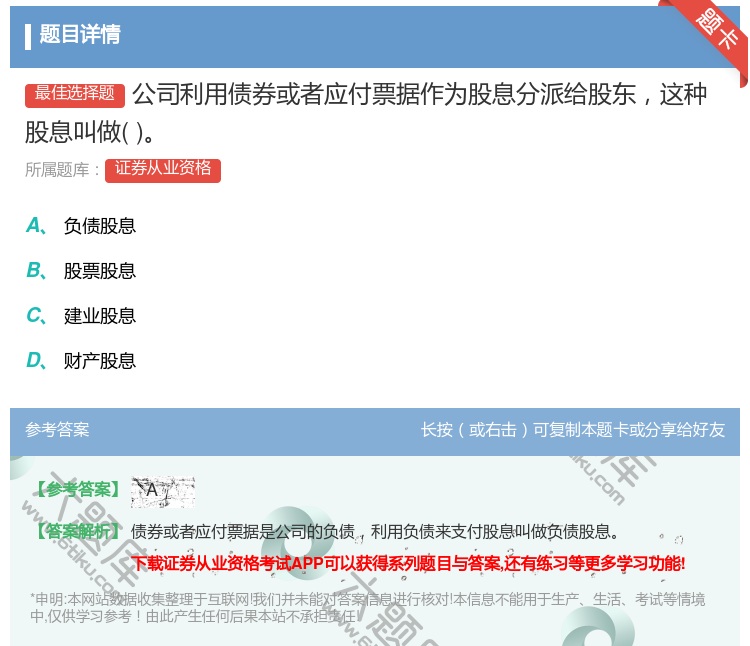Image resolution: width=750 pixels, height=646 pixels.
Task: Click the 申明 disclaimer text
Action: pos(367,607)
